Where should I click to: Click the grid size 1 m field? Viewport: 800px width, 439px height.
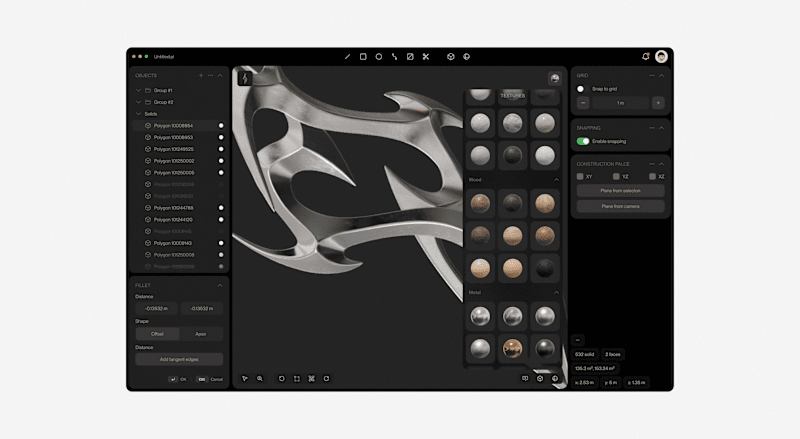(620, 103)
